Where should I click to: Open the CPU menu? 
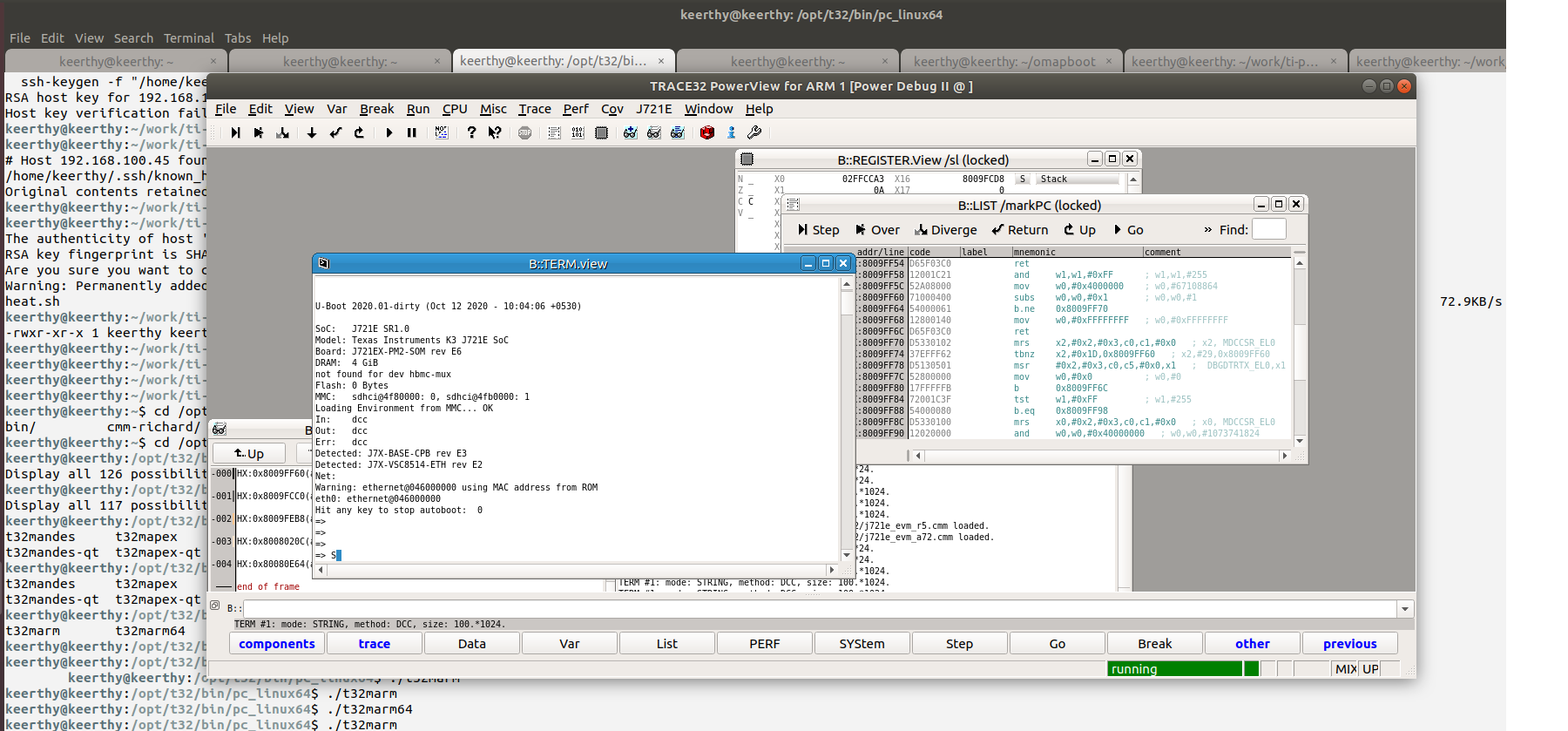tap(455, 109)
